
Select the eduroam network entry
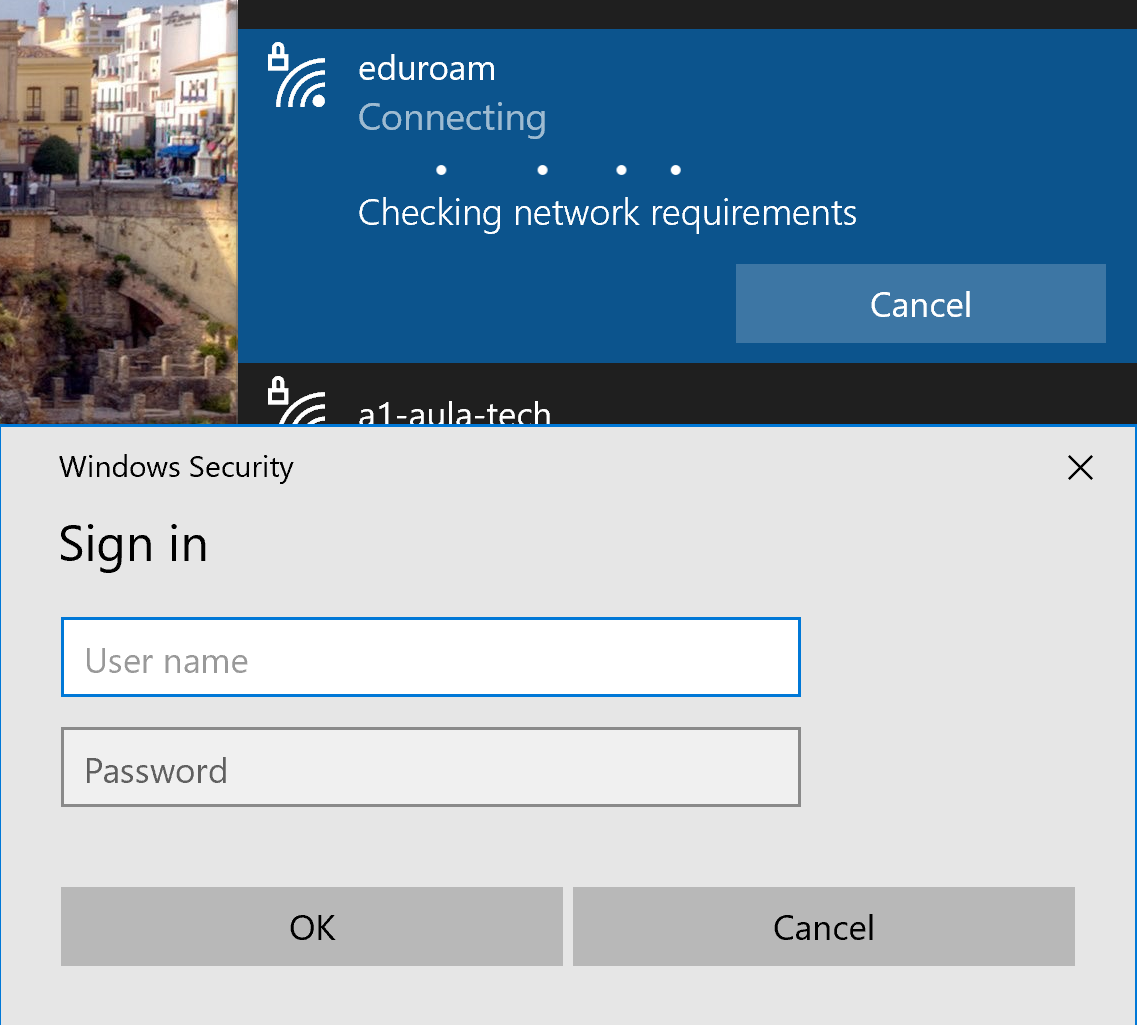click(x=600, y=68)
